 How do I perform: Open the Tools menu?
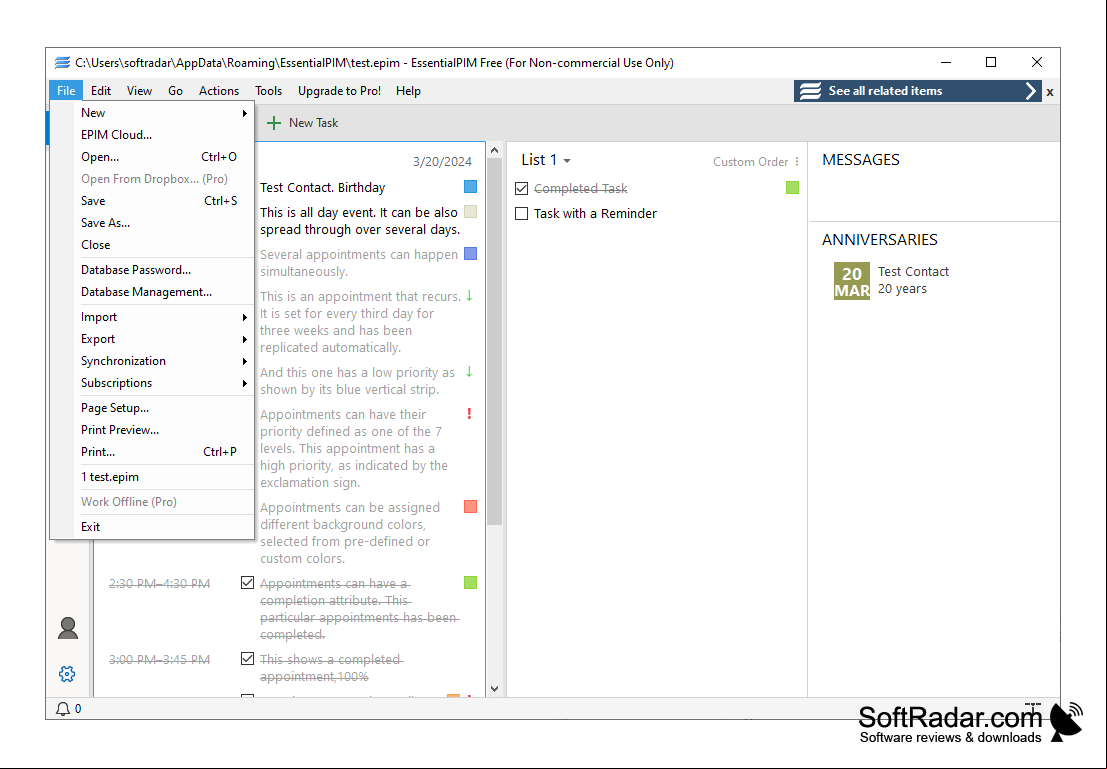point(268,91)
